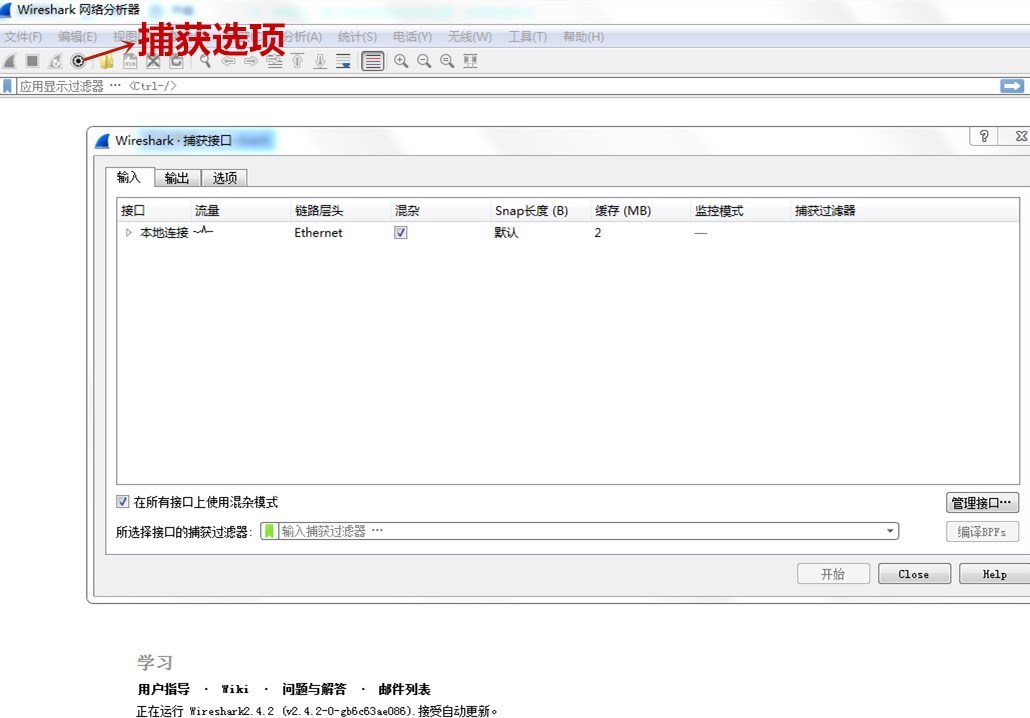Select the Ethernet cell for 本地连接
The image size is (1030, 718).
[x=318, y=233]
